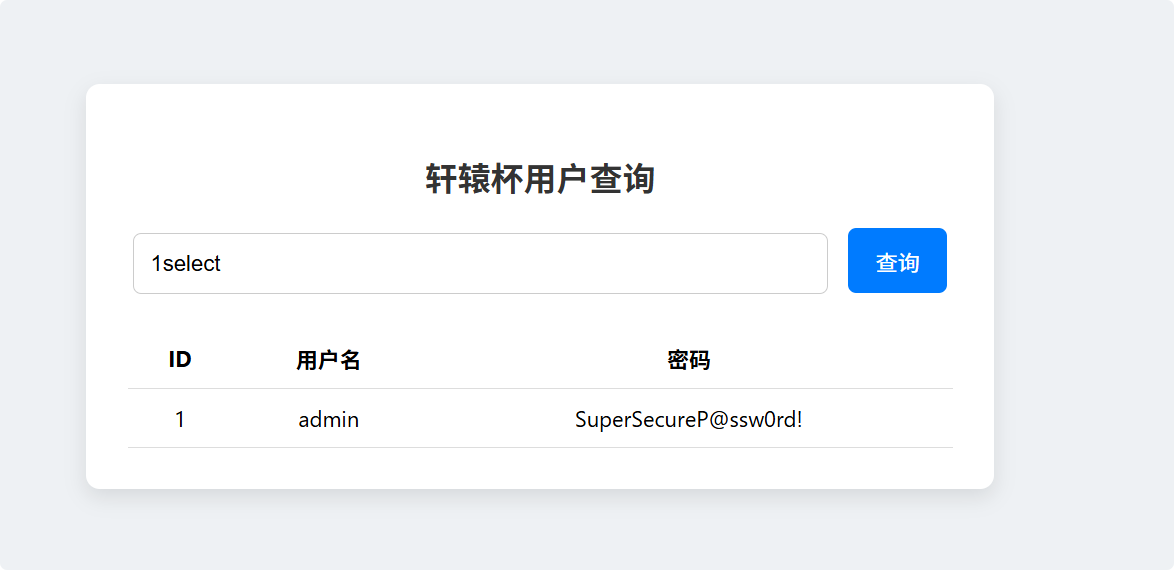Click white card area below the results table

541,468
